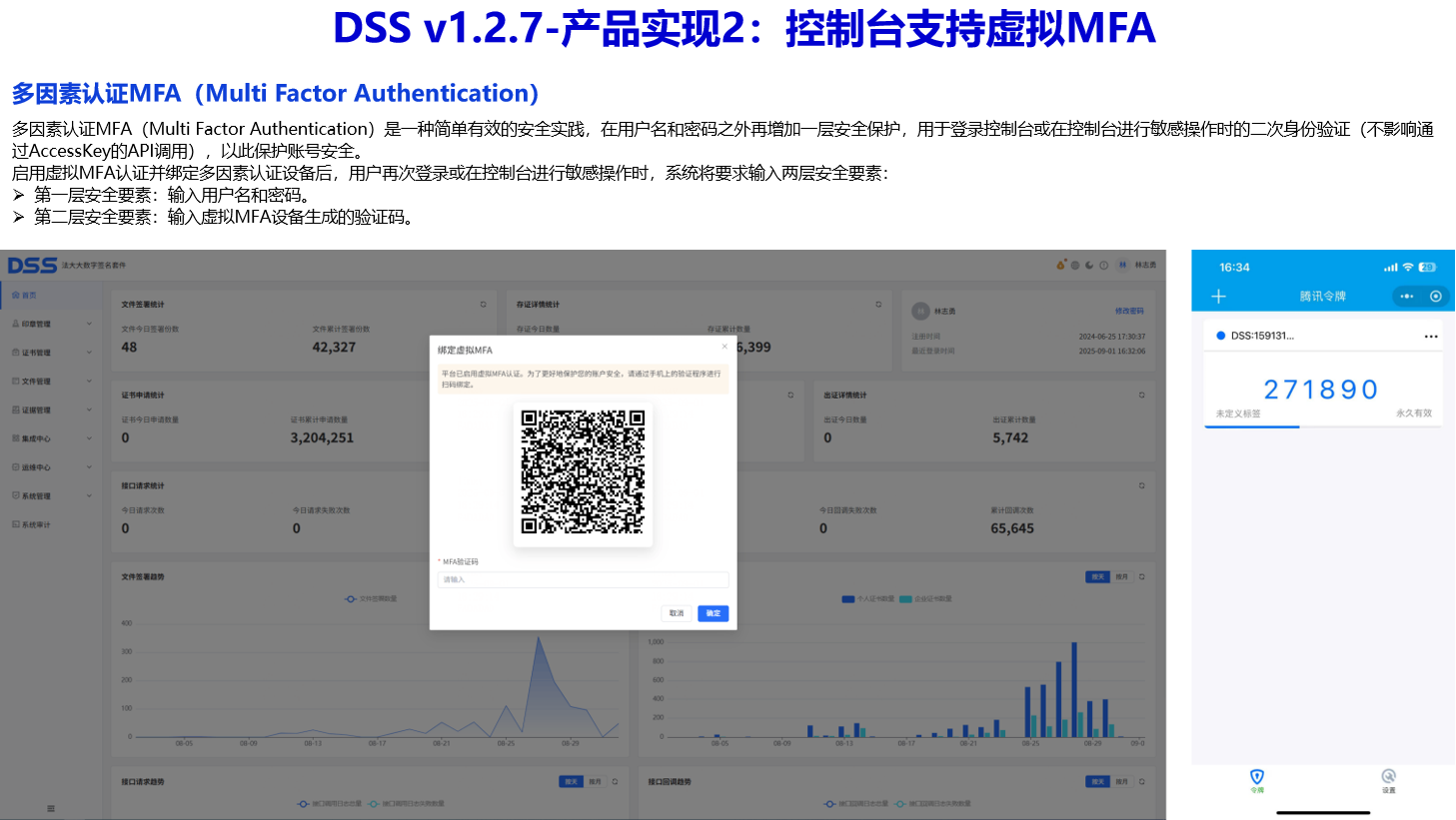Screen dimensions: 1456x820
Task: Click the 系统管理 shield icon
Action: pos(15,495)
